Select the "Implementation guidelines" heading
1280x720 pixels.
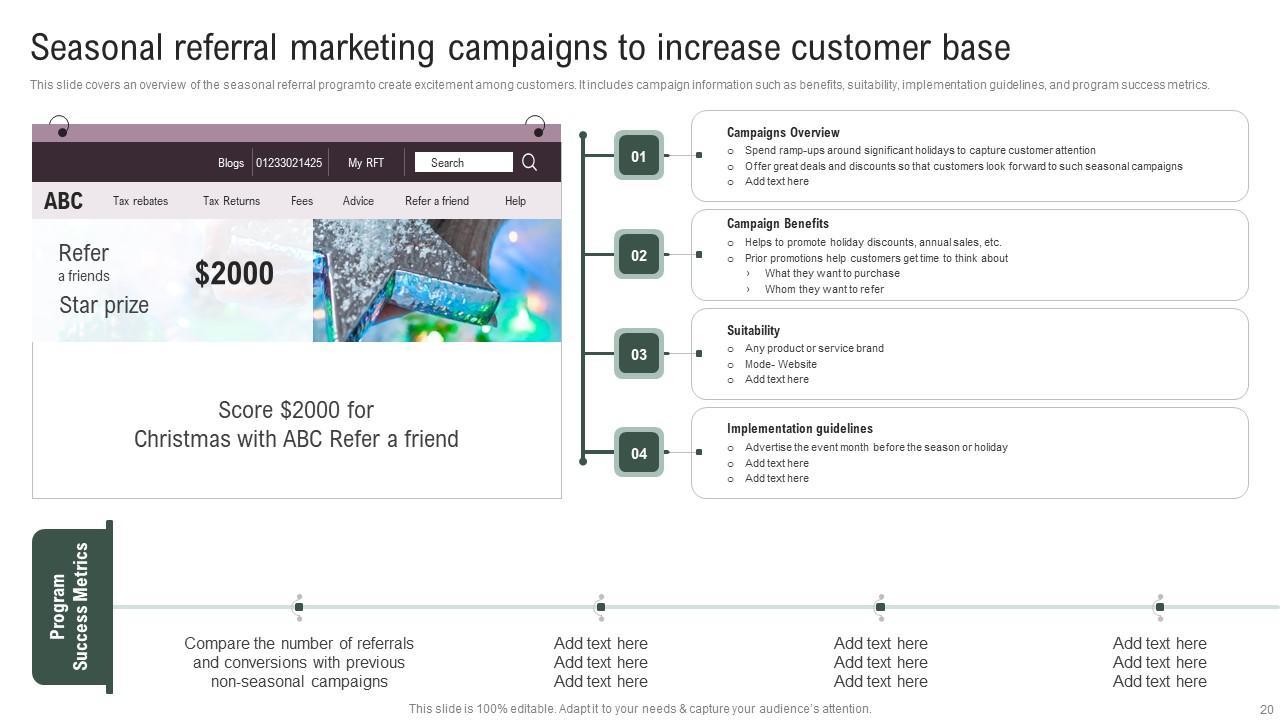point(800,429)
